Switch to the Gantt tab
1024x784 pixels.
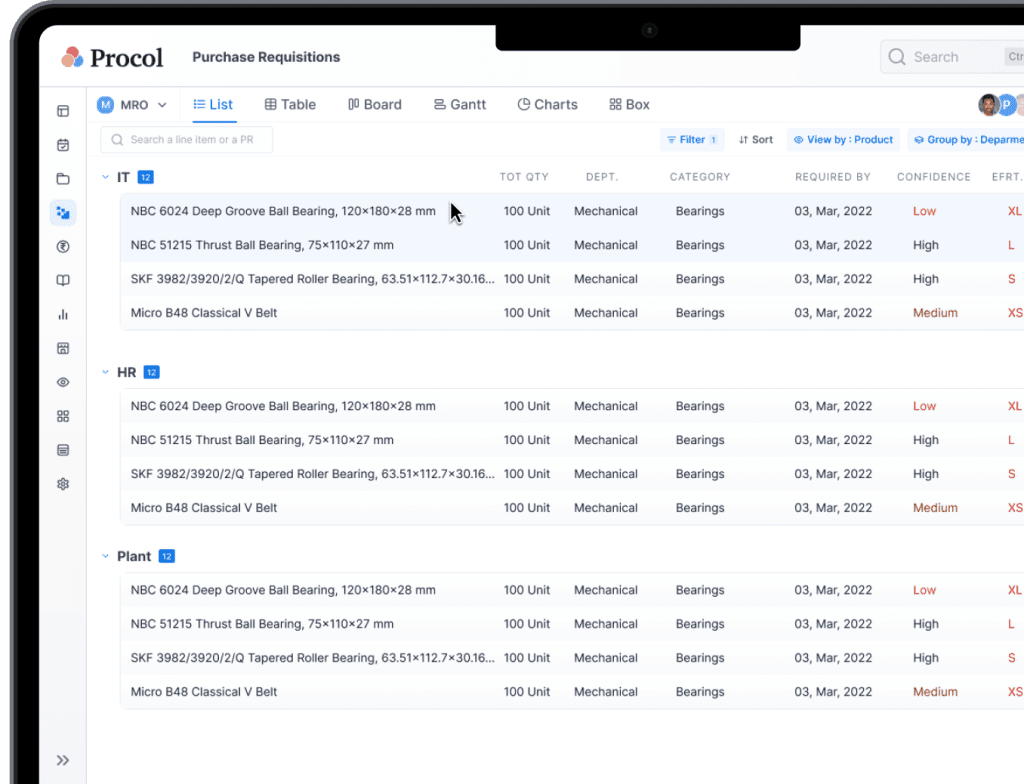459,105
